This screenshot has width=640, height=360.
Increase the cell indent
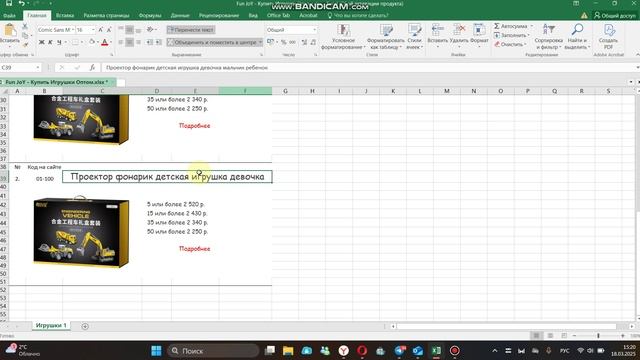[x=158, y=42]
